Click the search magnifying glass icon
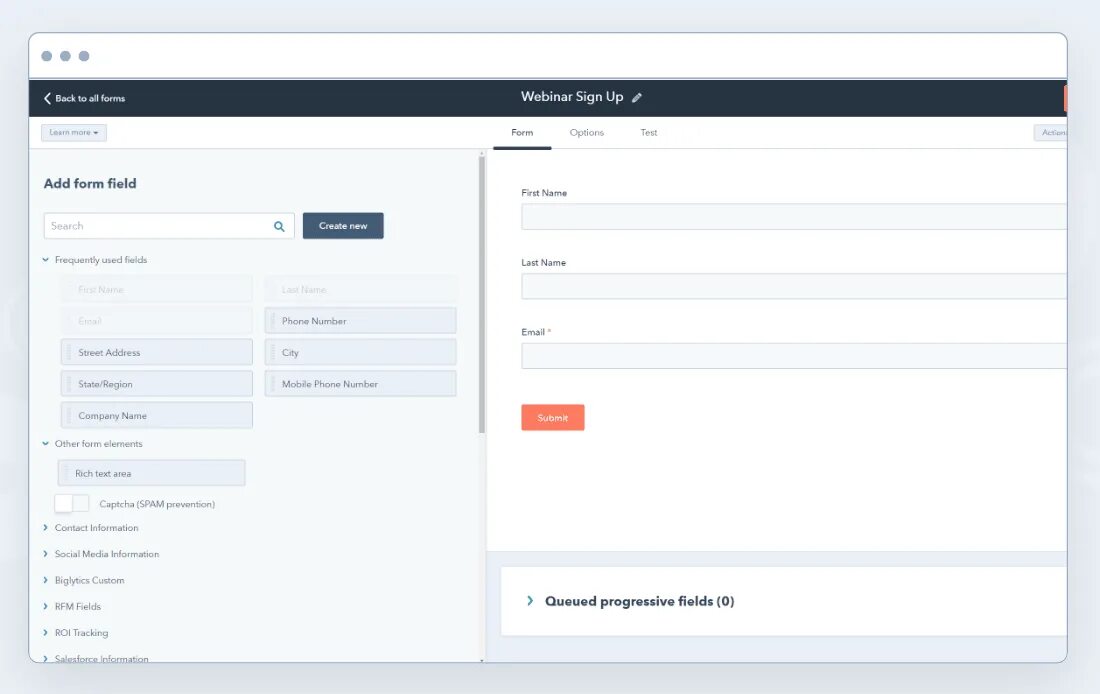1100x694 pixels. [279, 225]
